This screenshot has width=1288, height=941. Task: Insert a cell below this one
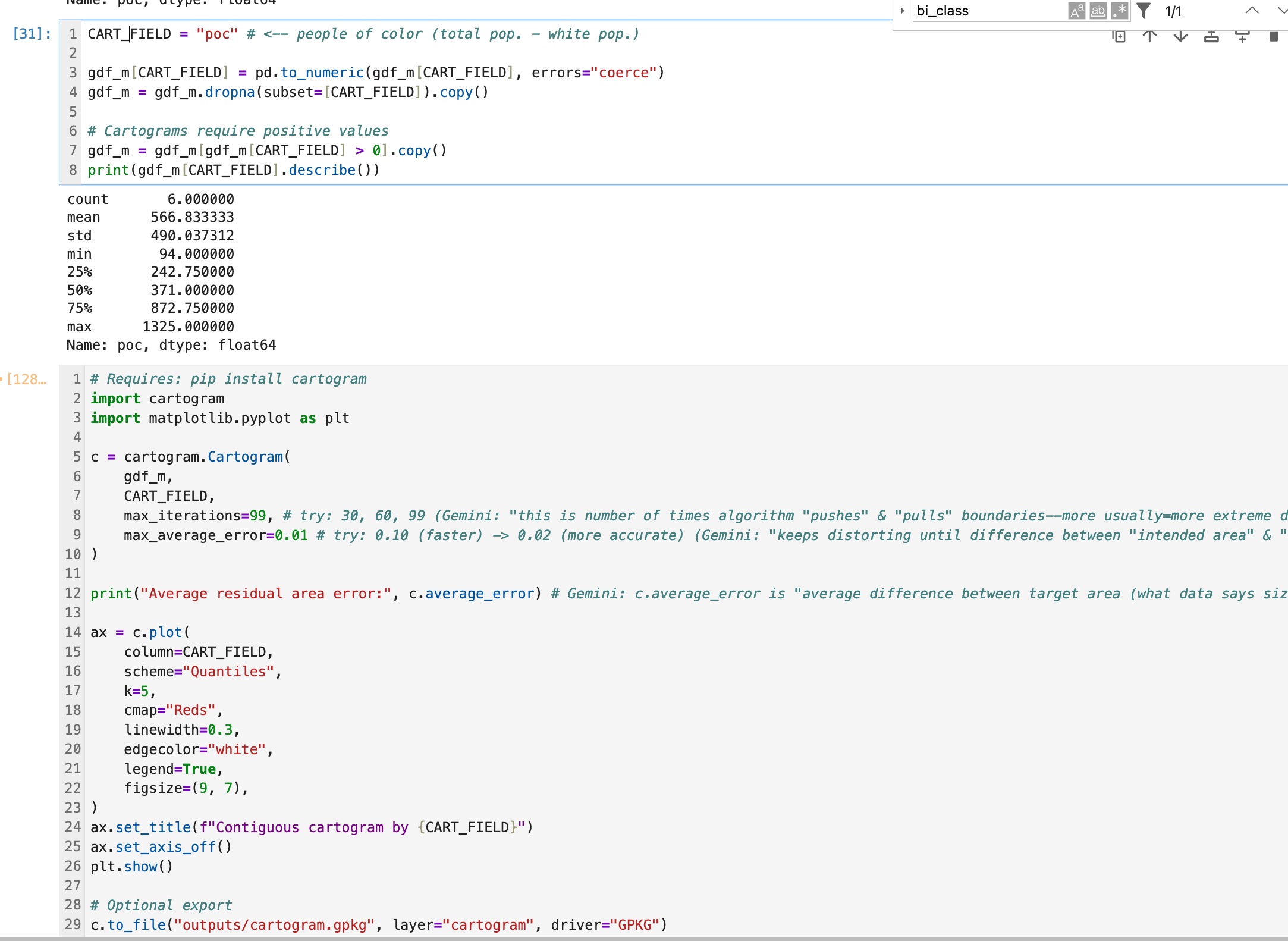point(1242,37)
